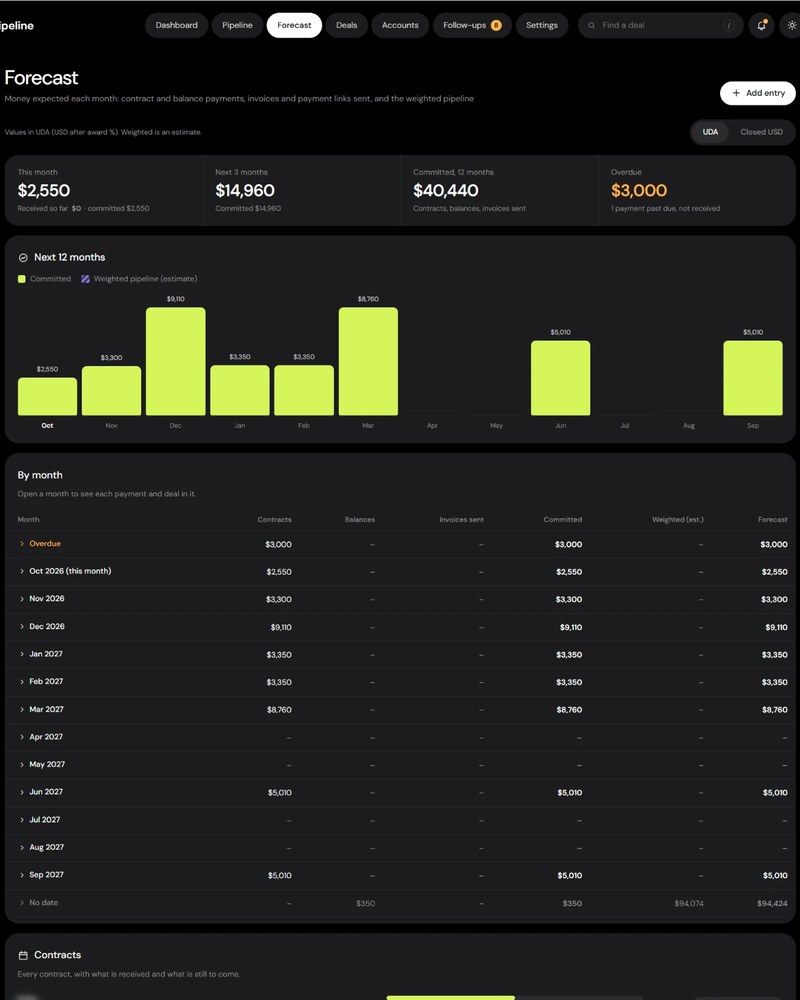Select the Forecast tab
The image size is (800, 1000).
(x=294, y=26)
